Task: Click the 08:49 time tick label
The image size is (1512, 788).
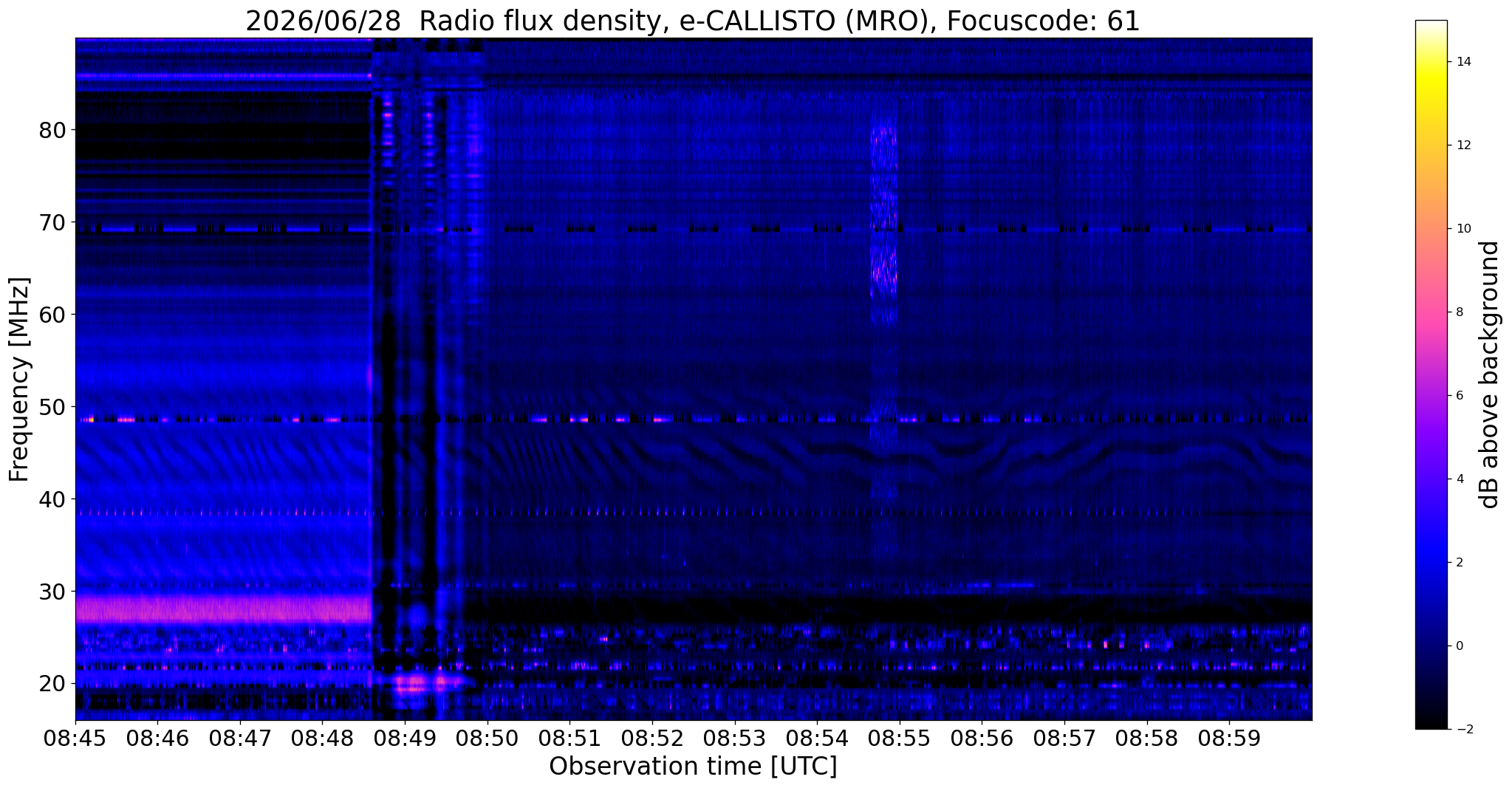Action: coord(405,737)
